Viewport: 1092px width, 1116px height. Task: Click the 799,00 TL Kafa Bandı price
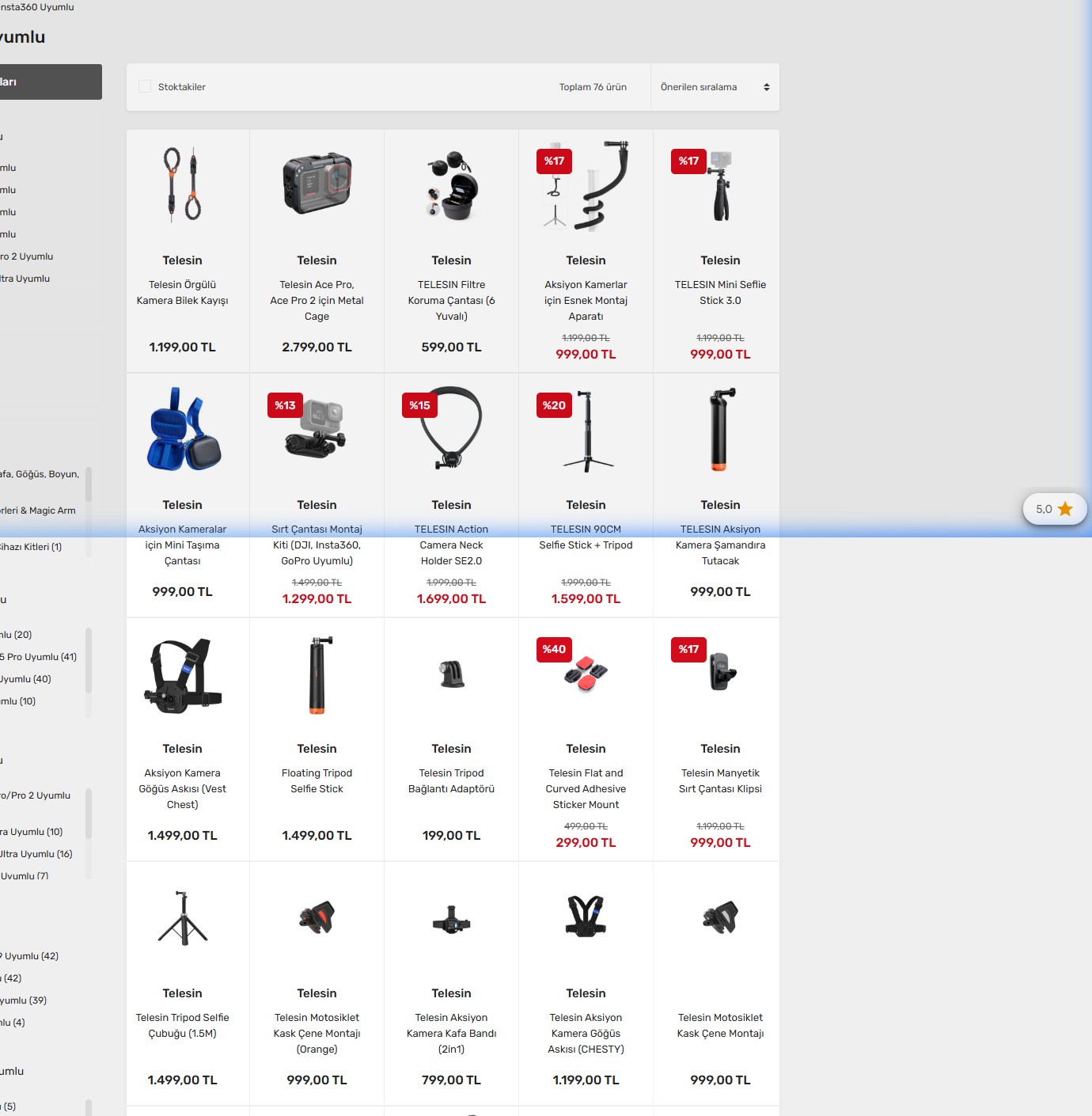pyautogui.click(x=452, y=1080)
